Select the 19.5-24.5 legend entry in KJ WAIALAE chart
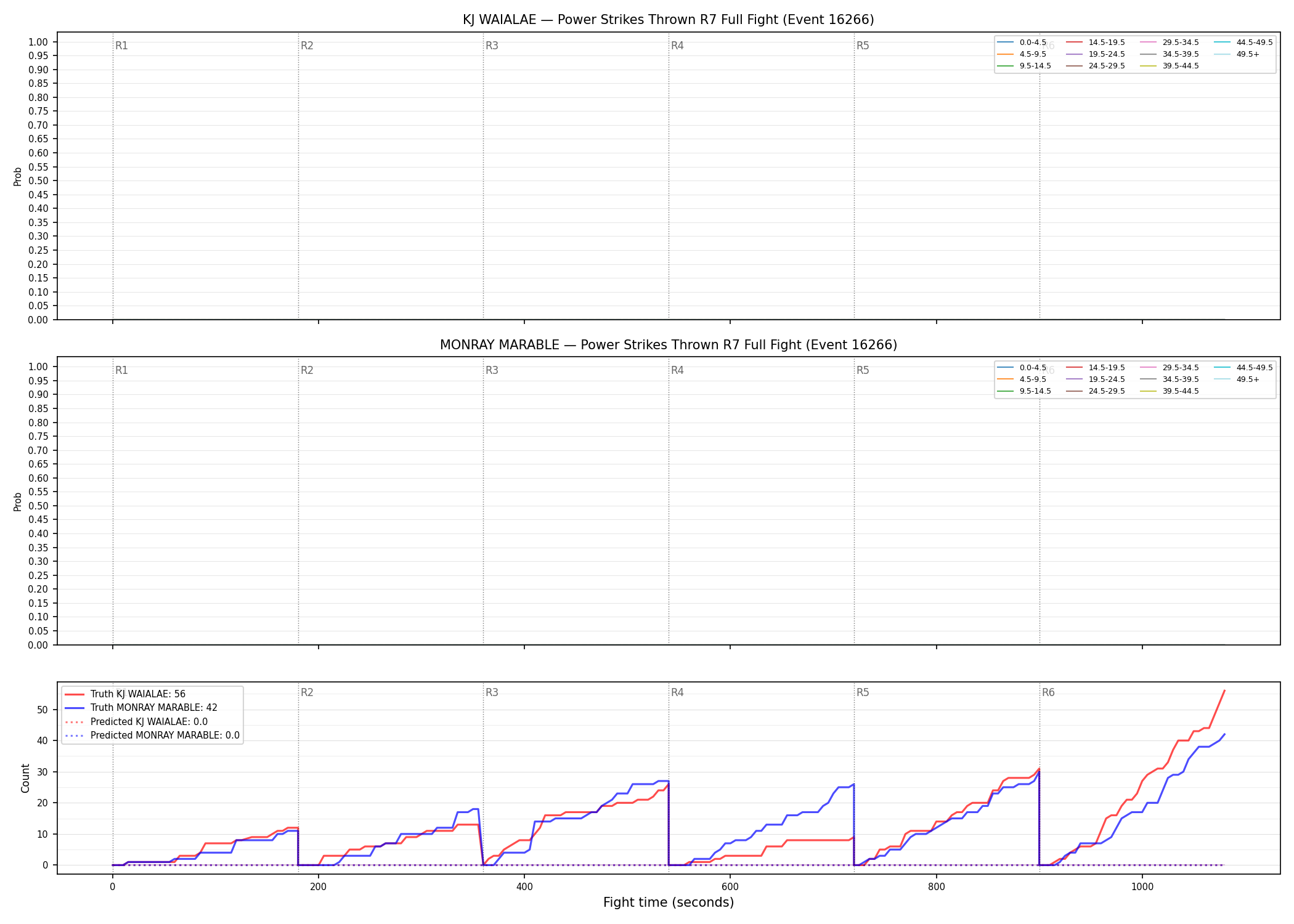 (1096, 54)
